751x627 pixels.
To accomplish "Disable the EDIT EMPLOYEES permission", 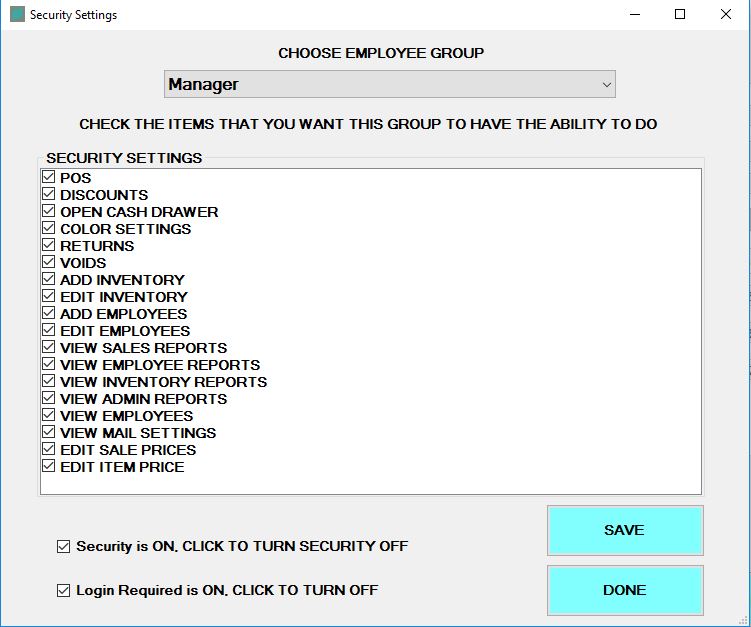I will [x=48, y=331].
